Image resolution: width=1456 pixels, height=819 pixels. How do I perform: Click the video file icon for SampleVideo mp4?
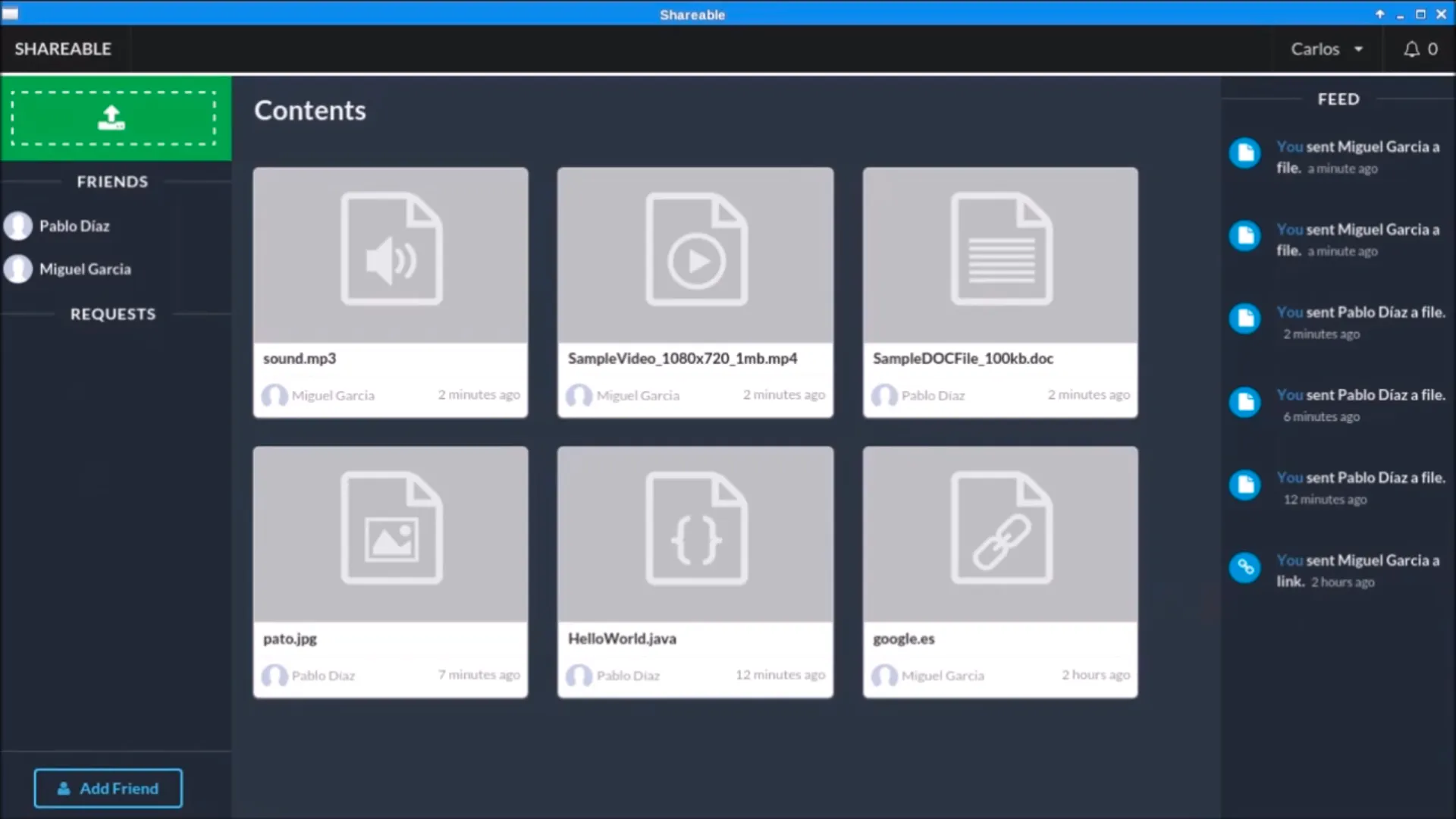(696, 249)
